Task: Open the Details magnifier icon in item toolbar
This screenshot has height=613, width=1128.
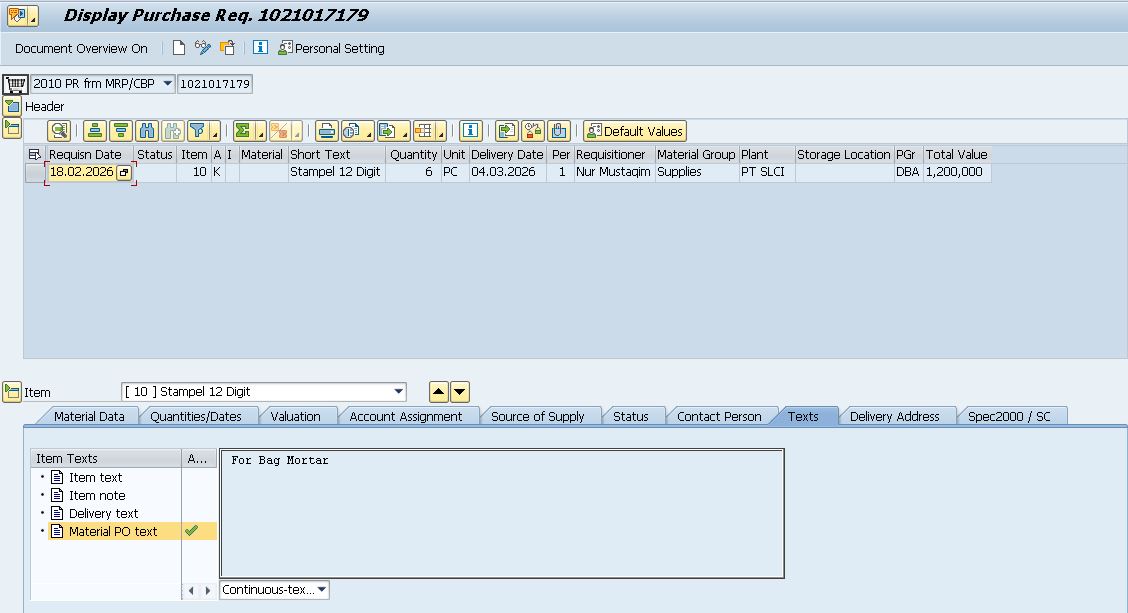Action: point(59,131)
